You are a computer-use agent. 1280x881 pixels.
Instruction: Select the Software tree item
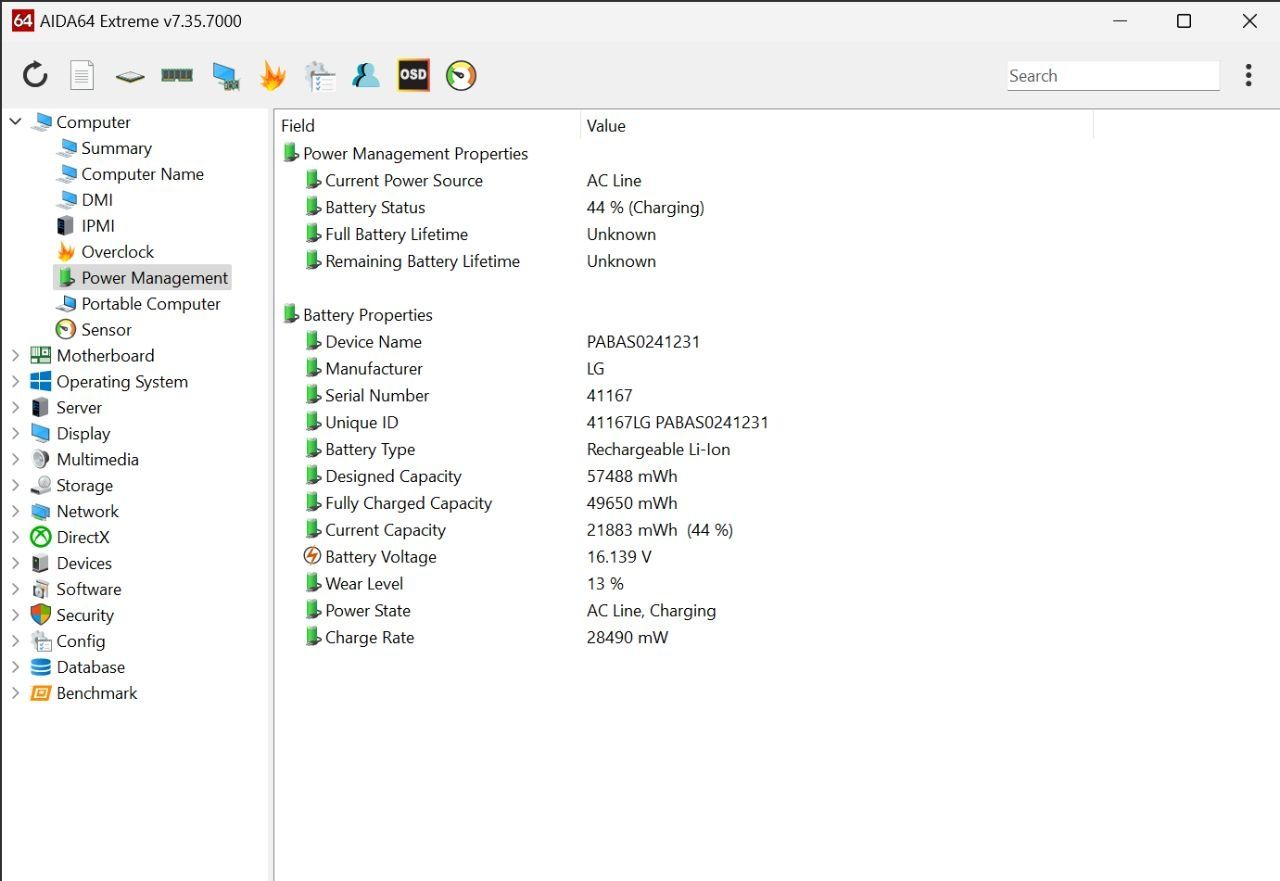click(89, 590)
